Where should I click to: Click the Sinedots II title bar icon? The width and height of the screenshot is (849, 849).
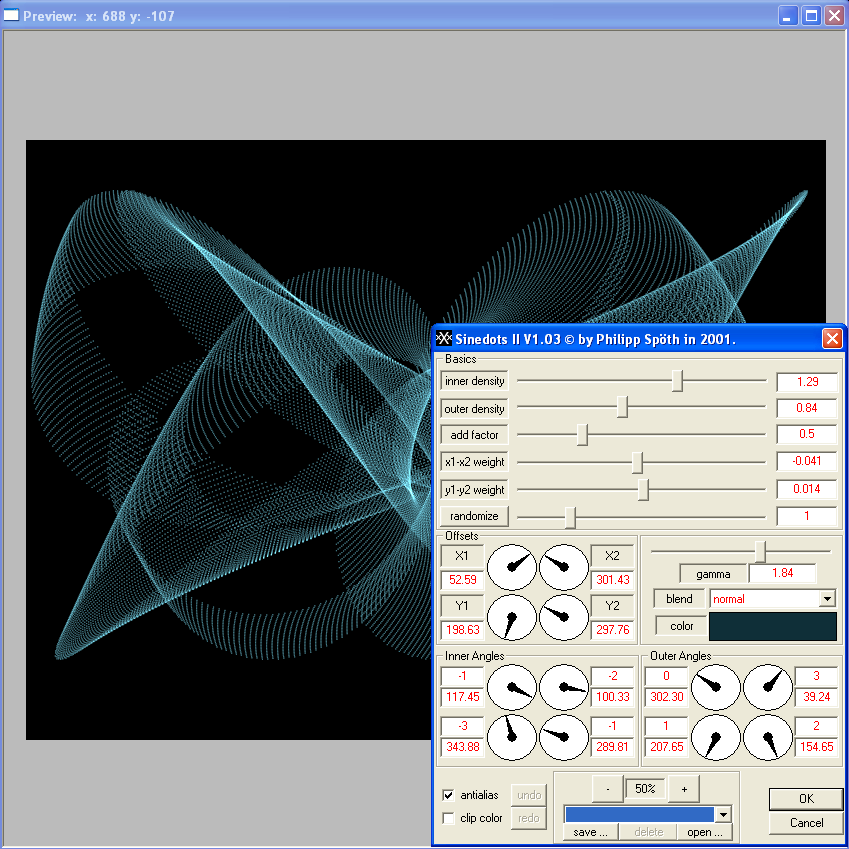(443, 338)
